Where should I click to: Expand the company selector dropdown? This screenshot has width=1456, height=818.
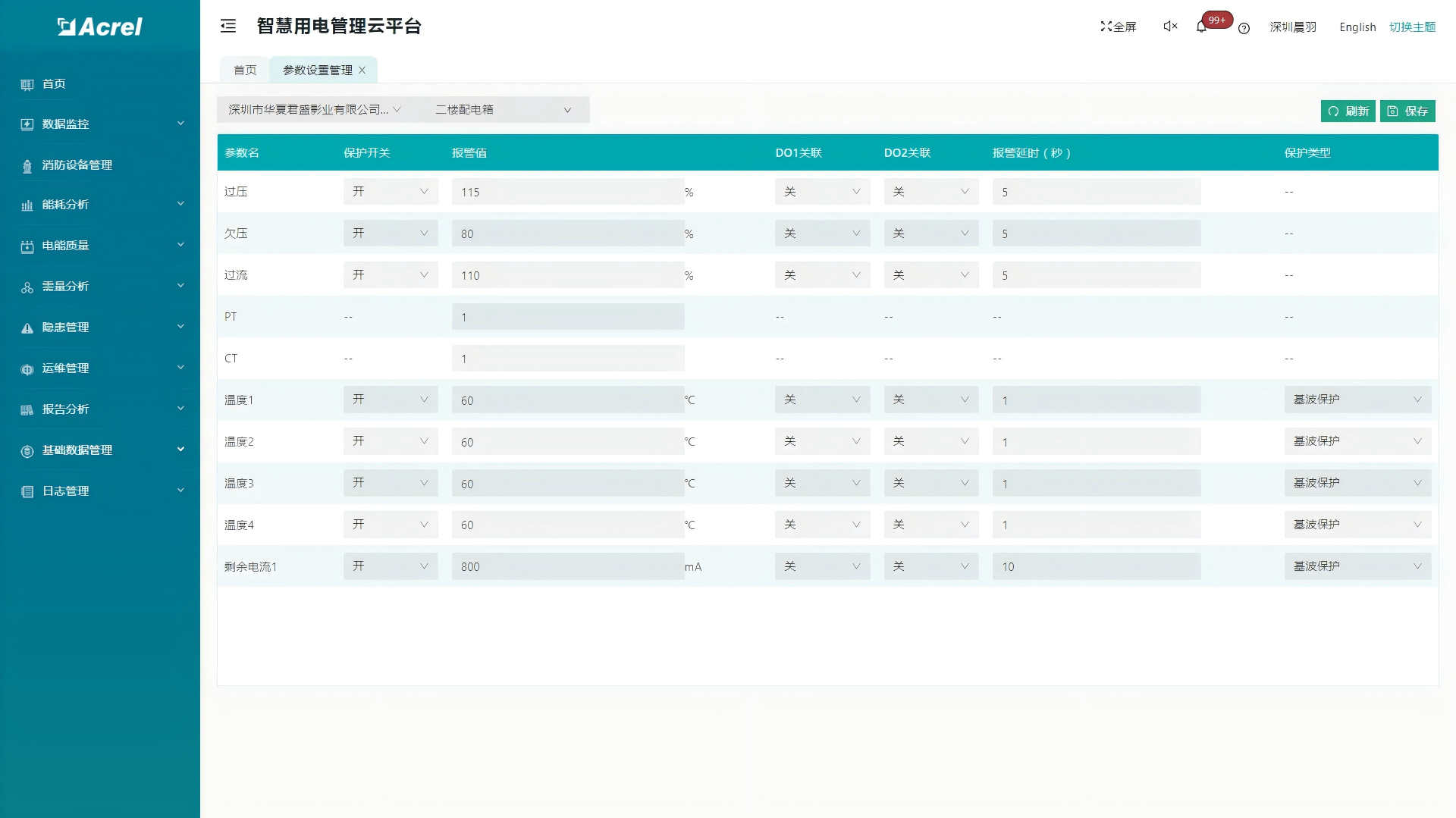click(314, 110)
